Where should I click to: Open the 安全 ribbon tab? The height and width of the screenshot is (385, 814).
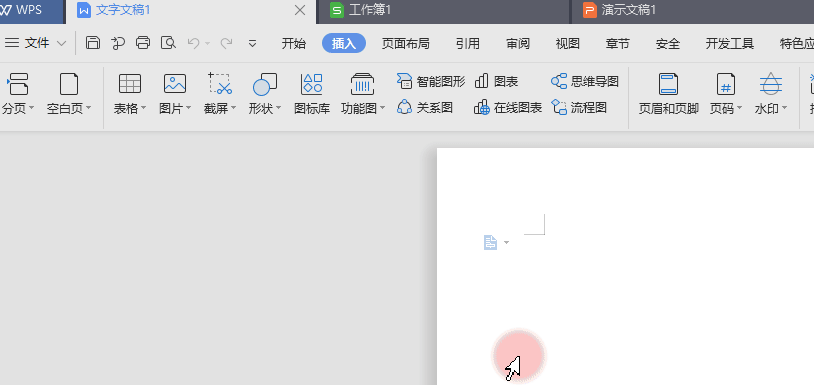point(668,44)
